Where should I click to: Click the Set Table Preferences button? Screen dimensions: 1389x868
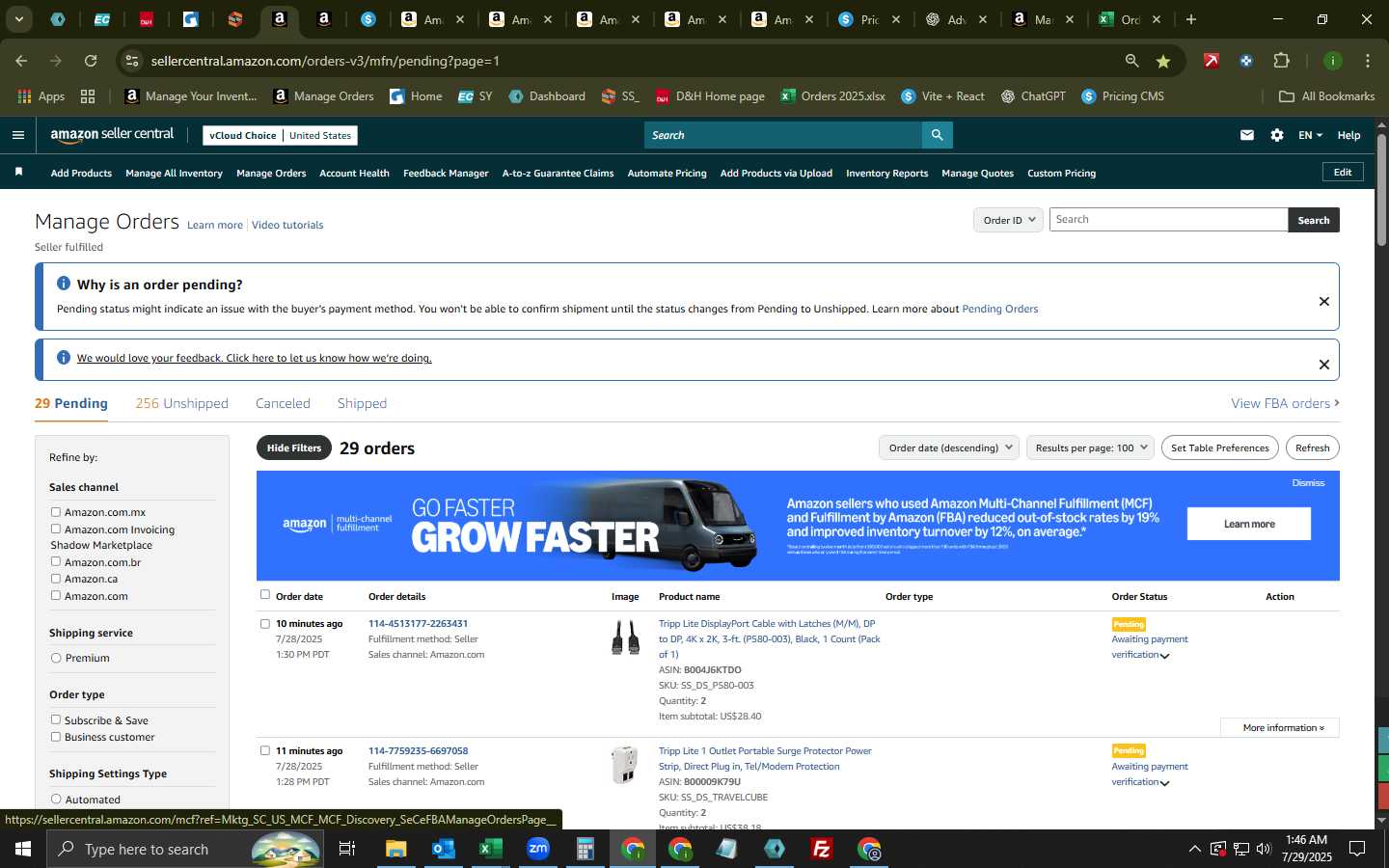(1219, 448)
